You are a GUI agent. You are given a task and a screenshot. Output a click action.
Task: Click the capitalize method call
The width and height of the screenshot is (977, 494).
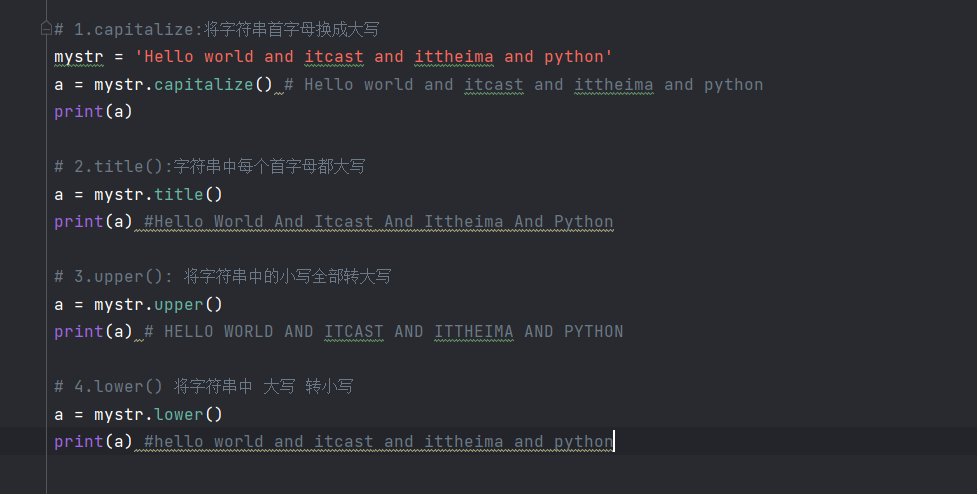pos(203,85)
